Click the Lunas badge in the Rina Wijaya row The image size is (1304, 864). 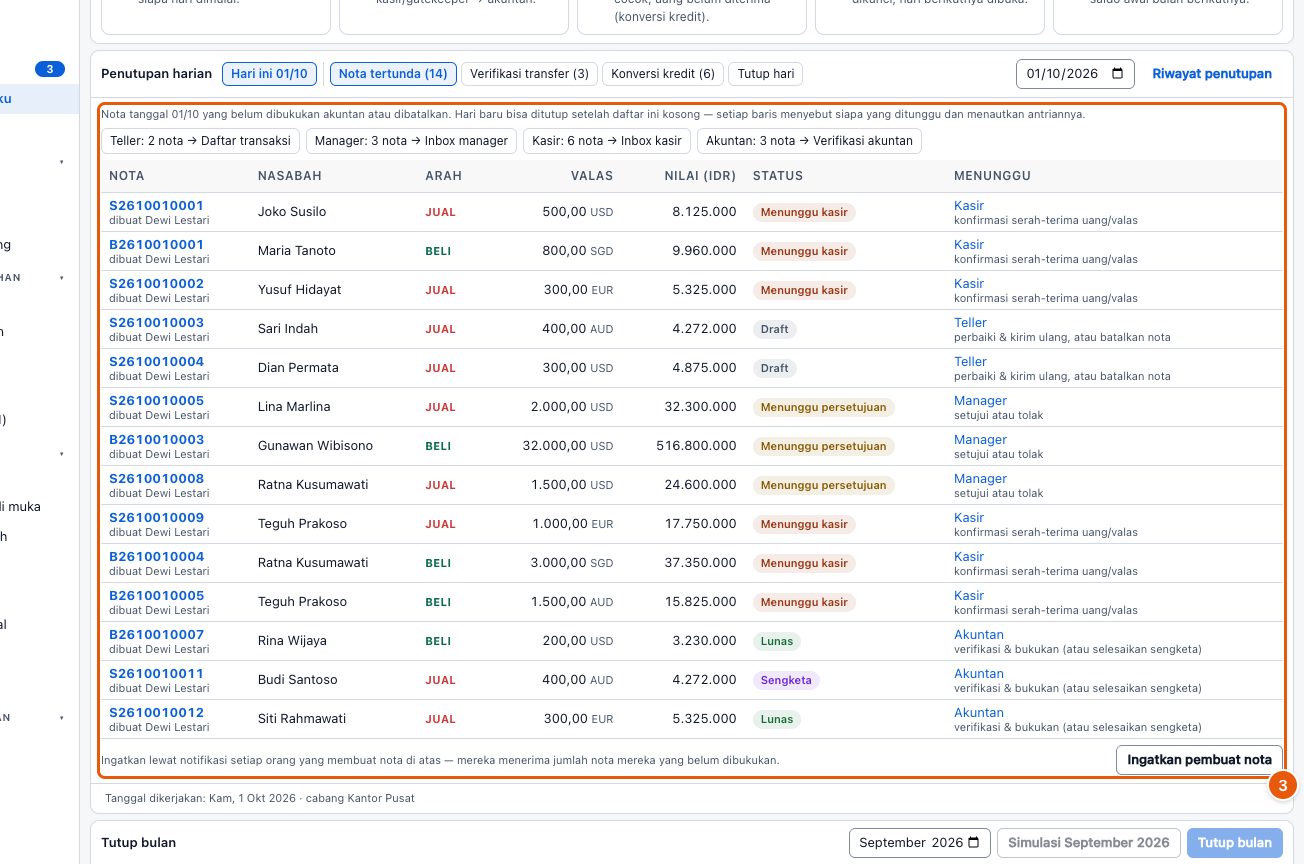coord(777,641)
